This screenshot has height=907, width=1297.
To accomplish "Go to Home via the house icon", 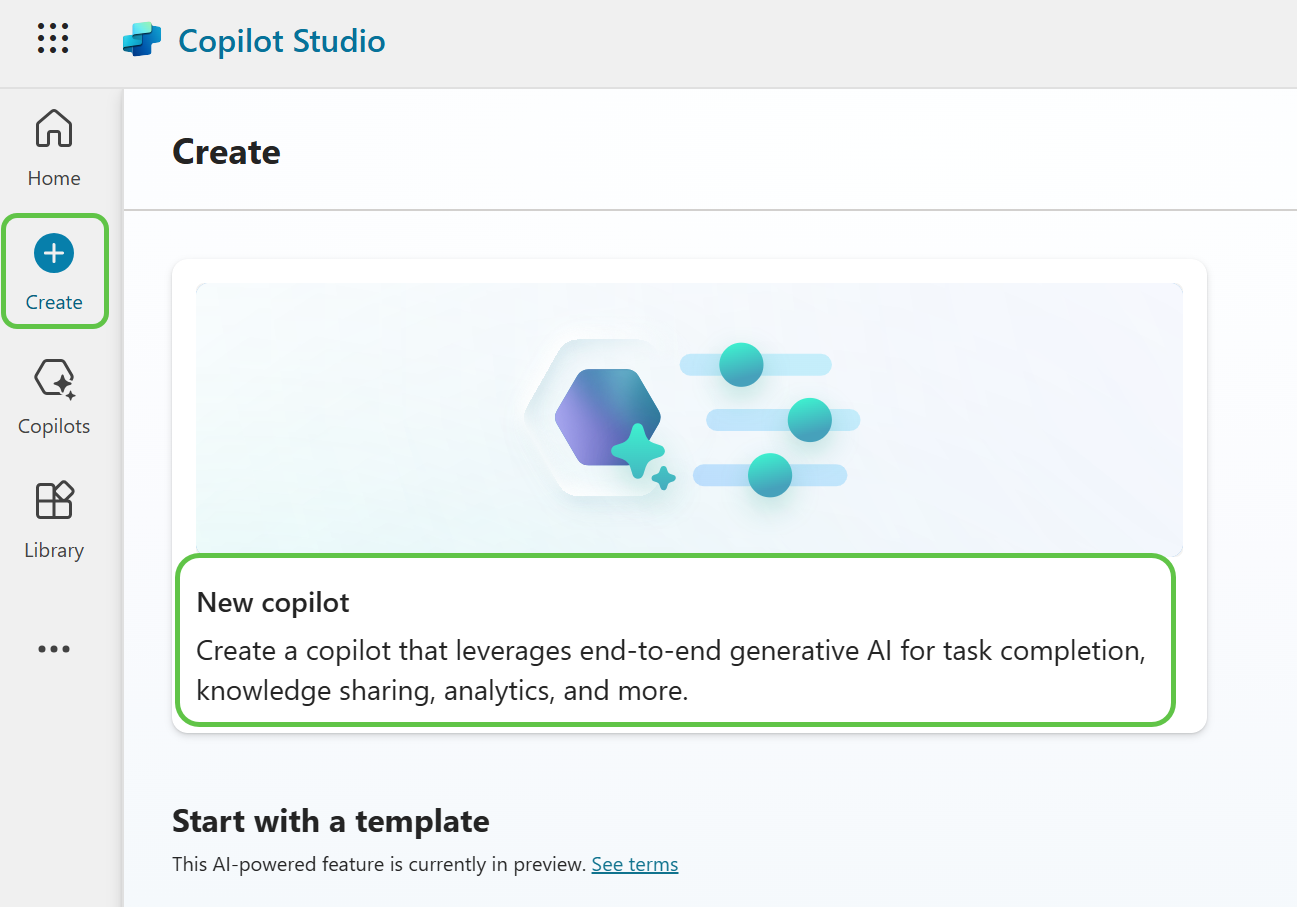I will (54, 128).
